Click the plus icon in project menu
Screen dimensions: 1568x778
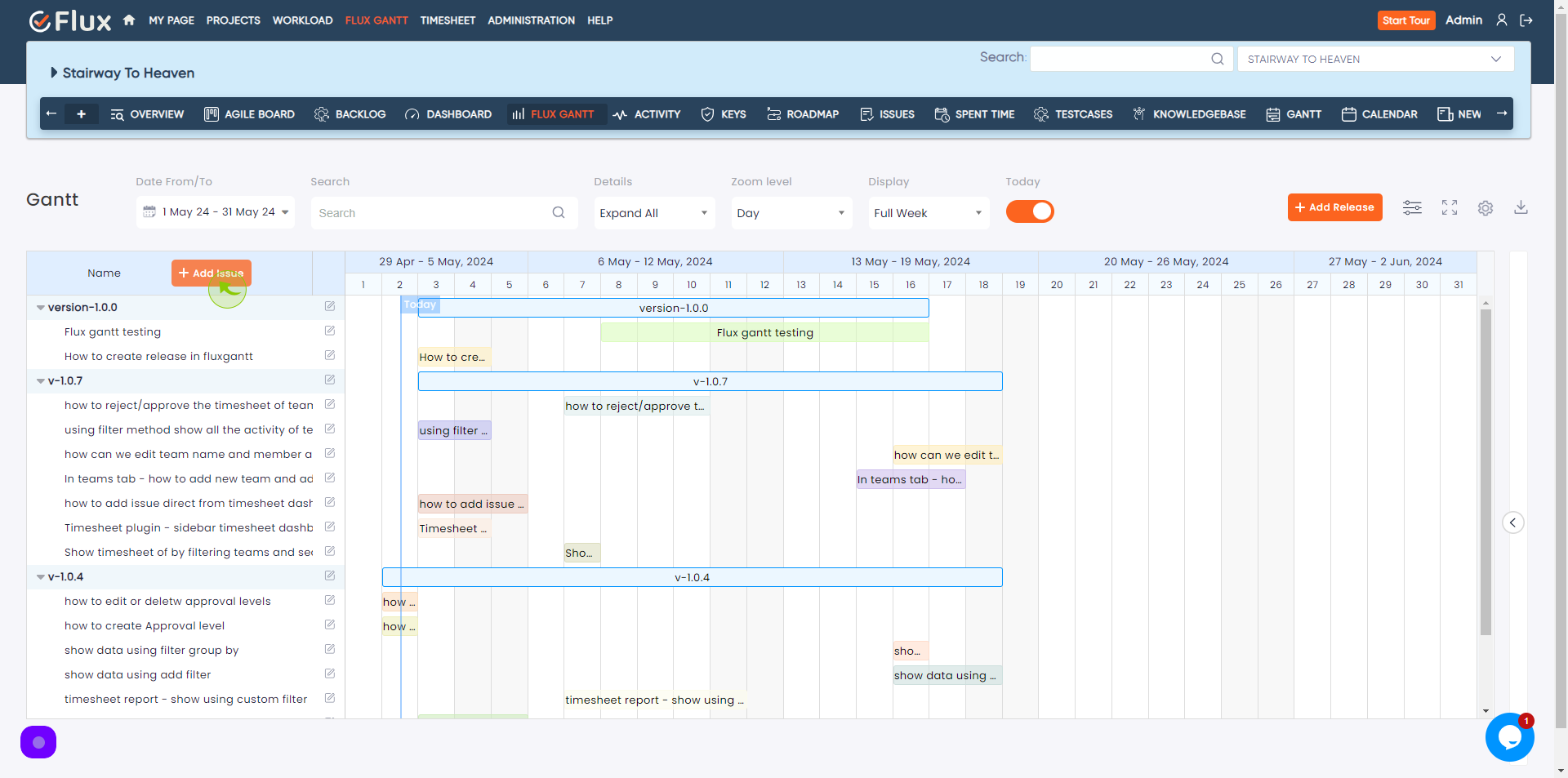81,114
